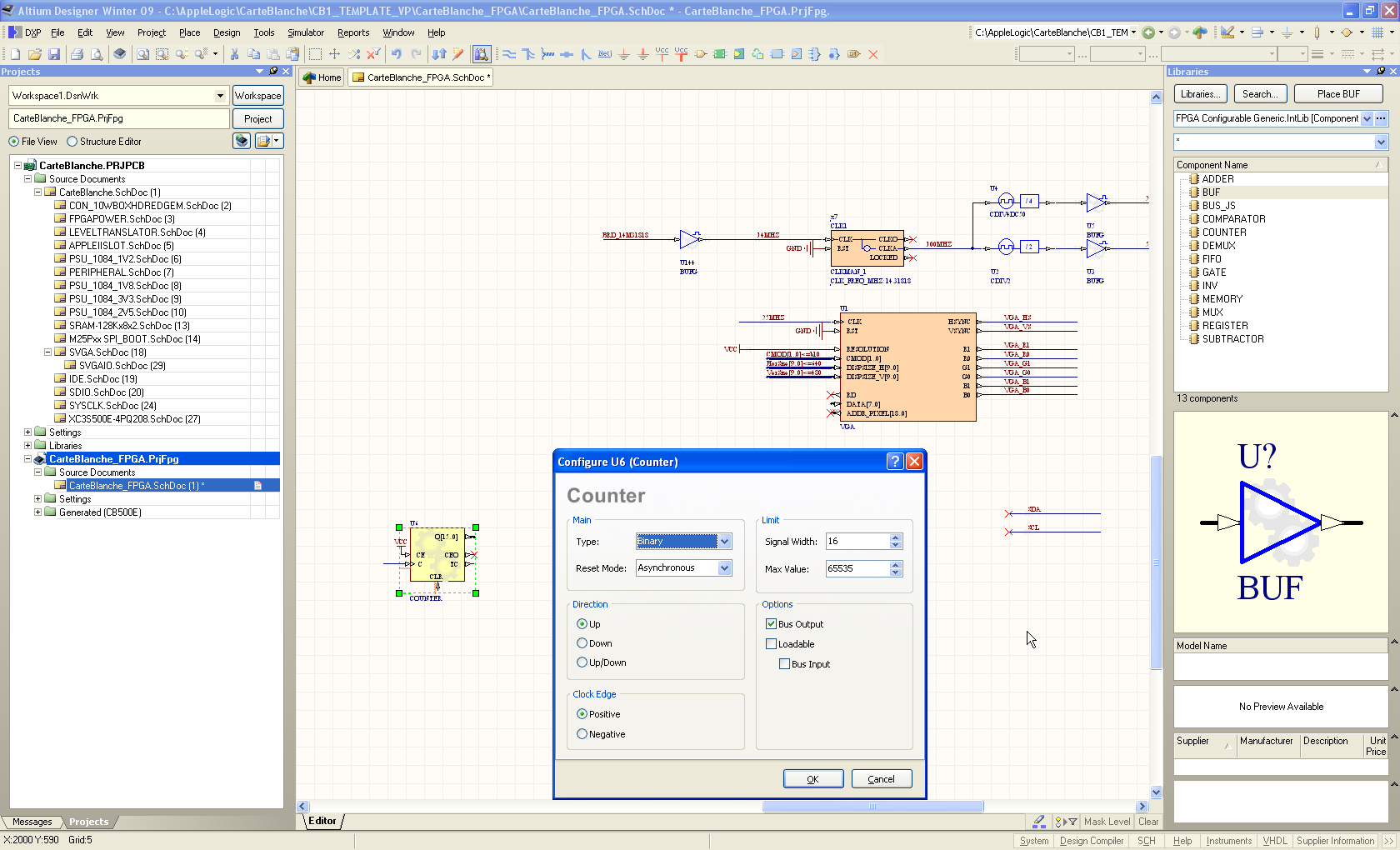The width and height of the screenshot is (1400, 850).
Task: Select the VCC power port tool
Action: tap(662, 54)
